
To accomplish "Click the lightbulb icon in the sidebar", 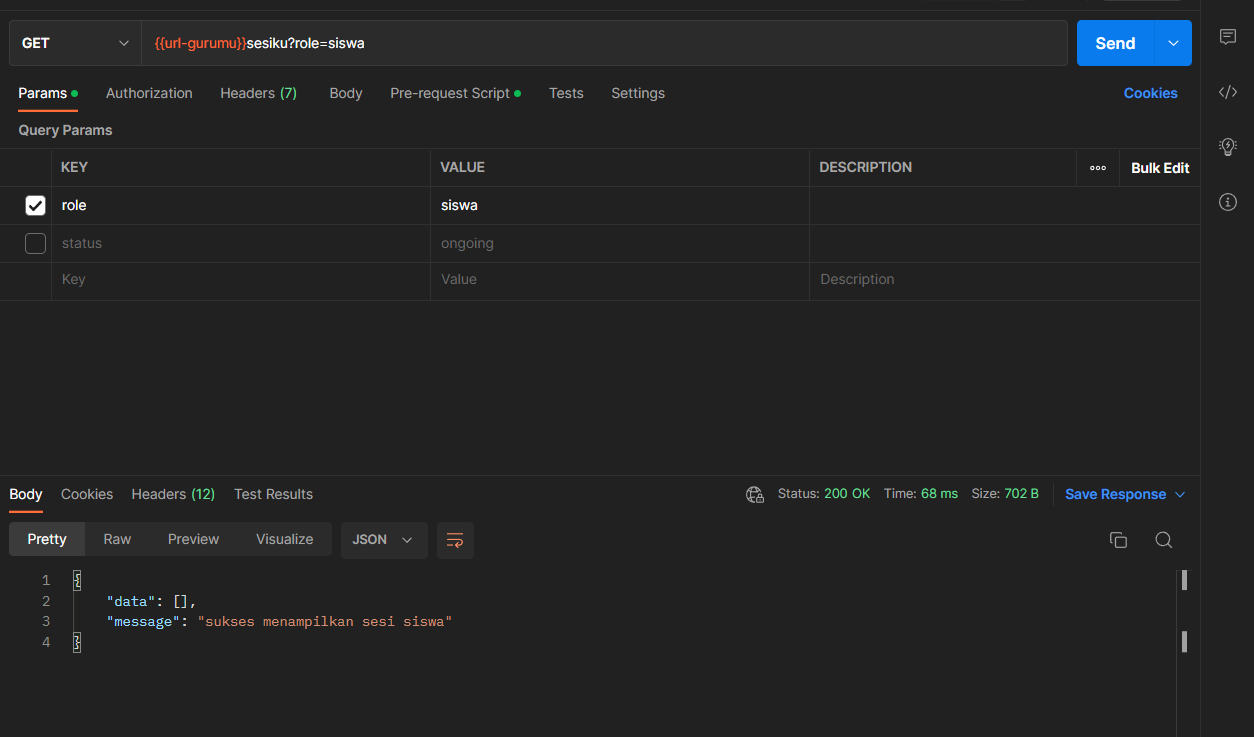I will click(x=1228, y=146).
